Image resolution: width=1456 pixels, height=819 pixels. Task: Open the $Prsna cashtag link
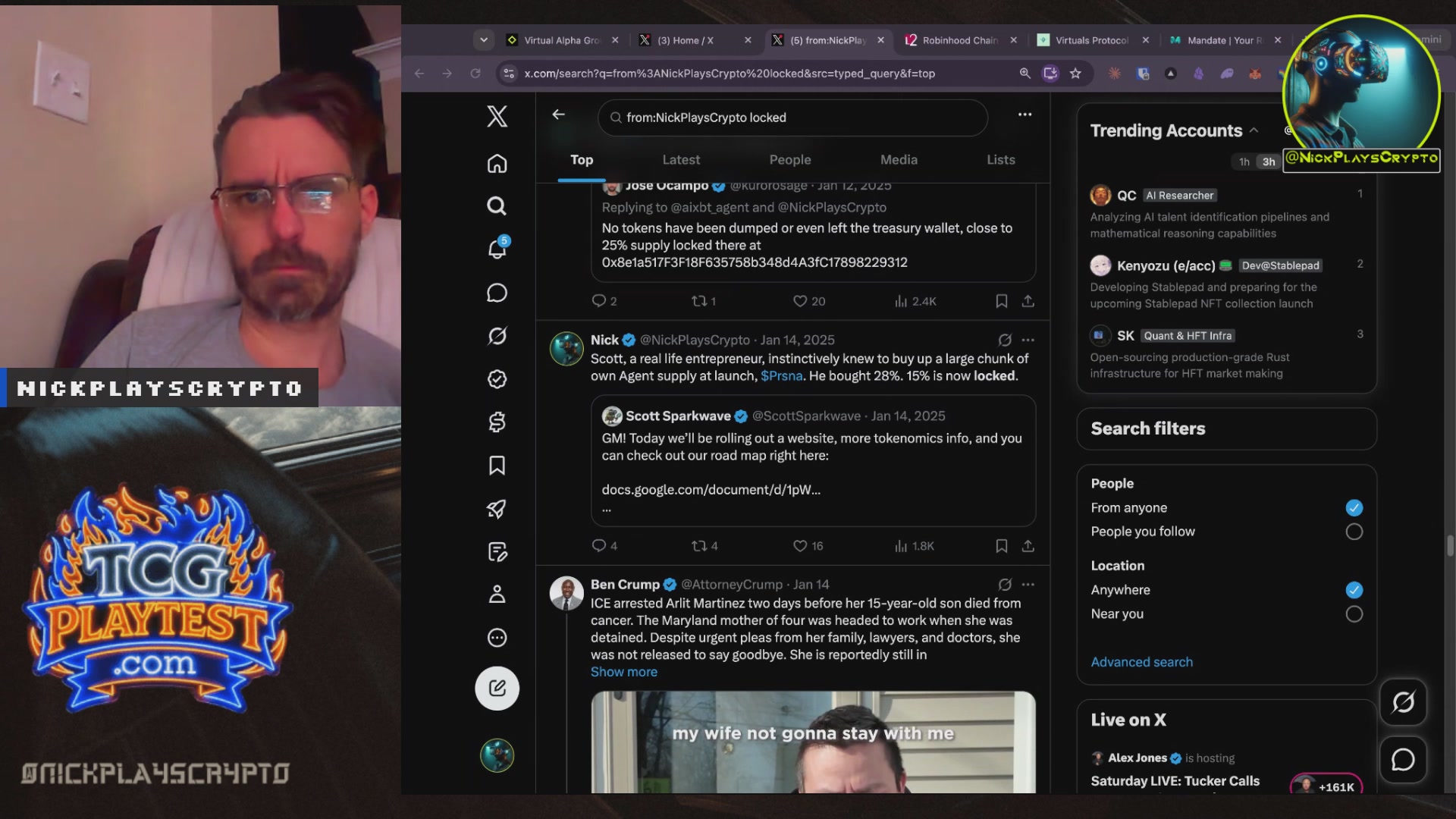[781, 376]
